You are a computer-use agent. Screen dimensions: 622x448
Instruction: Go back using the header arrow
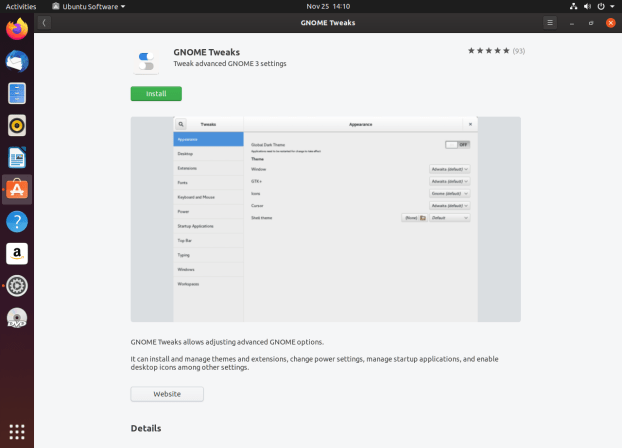[44, 23]
